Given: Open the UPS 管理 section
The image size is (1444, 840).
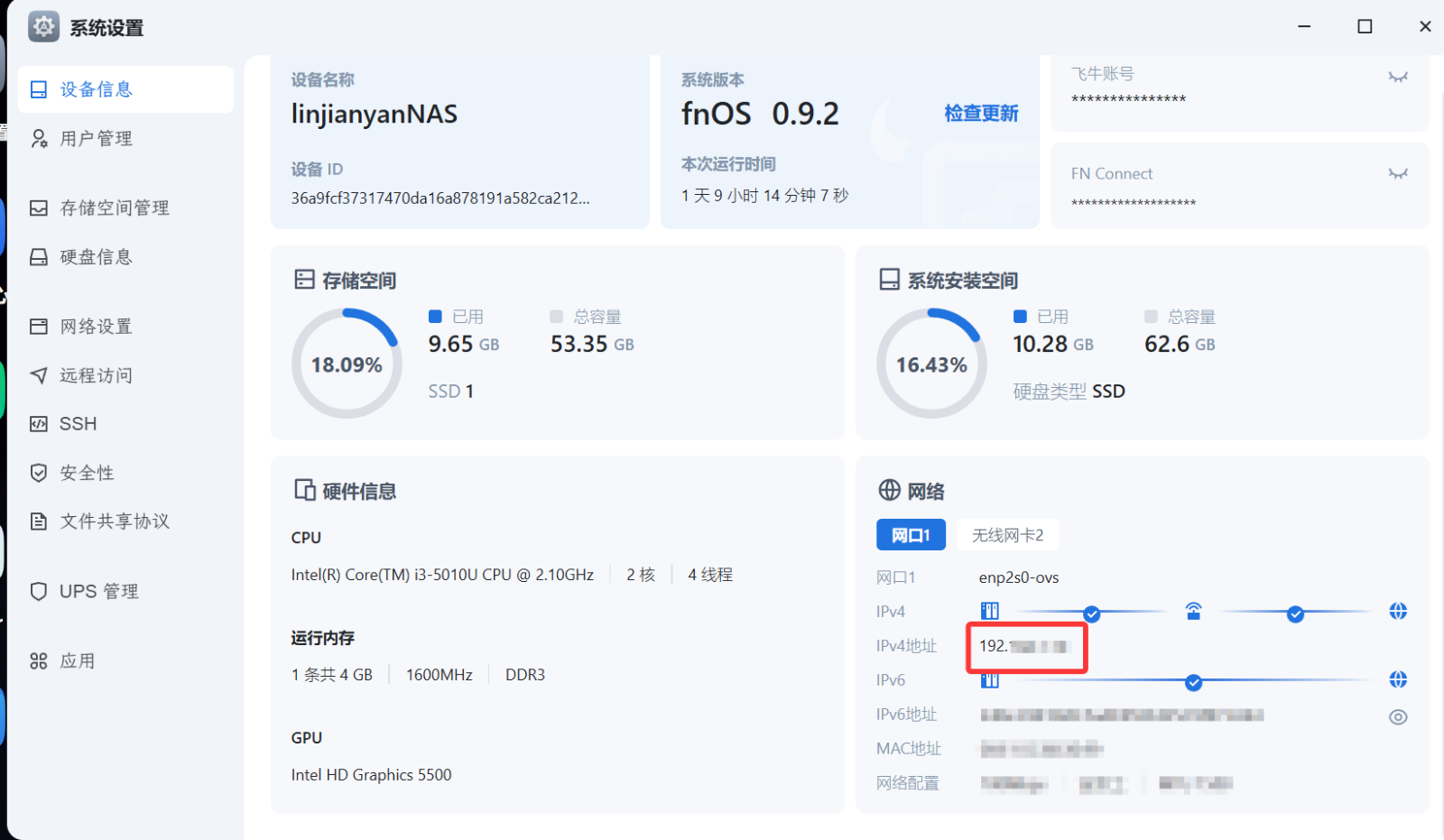Looking at the screenshot, I should coord(98,592).
